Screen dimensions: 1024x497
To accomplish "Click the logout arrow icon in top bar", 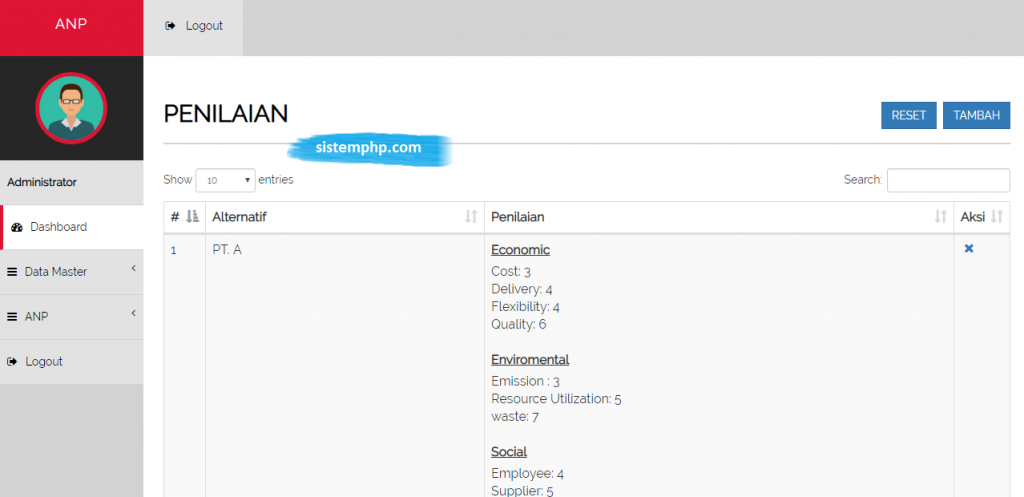I will tap(171, 26).
